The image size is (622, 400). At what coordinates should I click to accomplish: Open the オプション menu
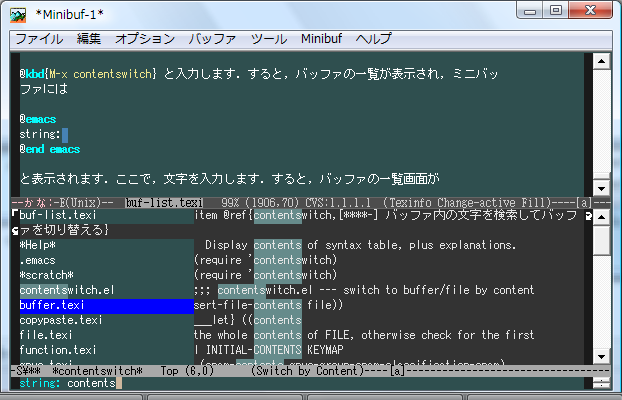[145, 39]
